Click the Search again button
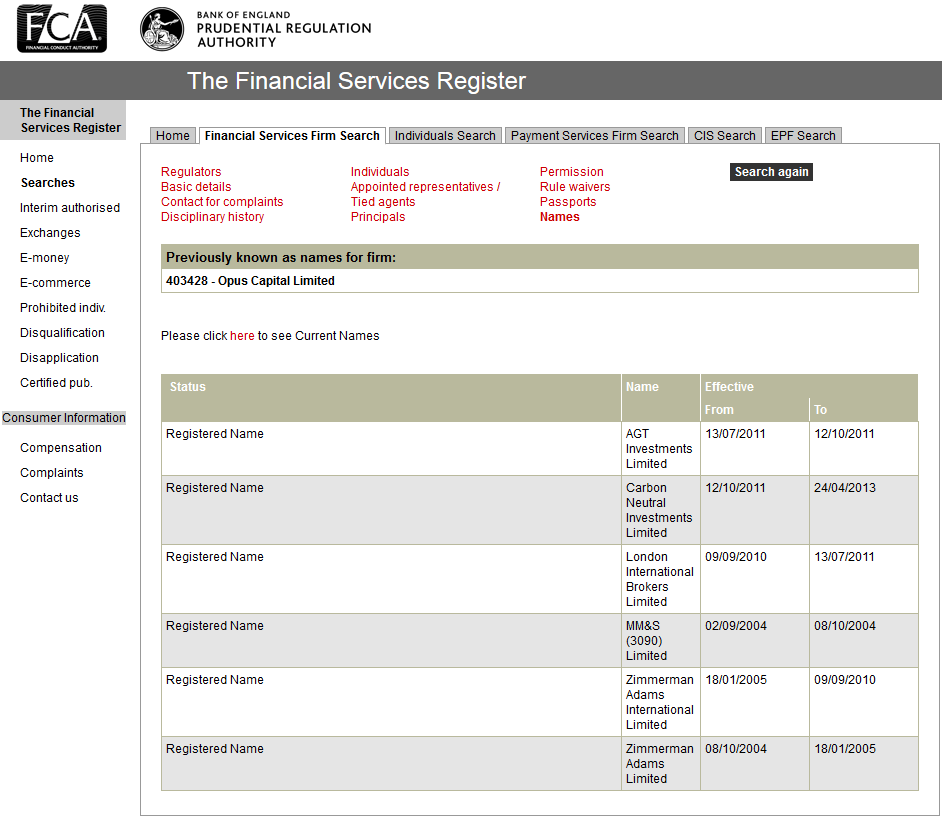This screenshot has width=942, height=817. coord(771,172)
